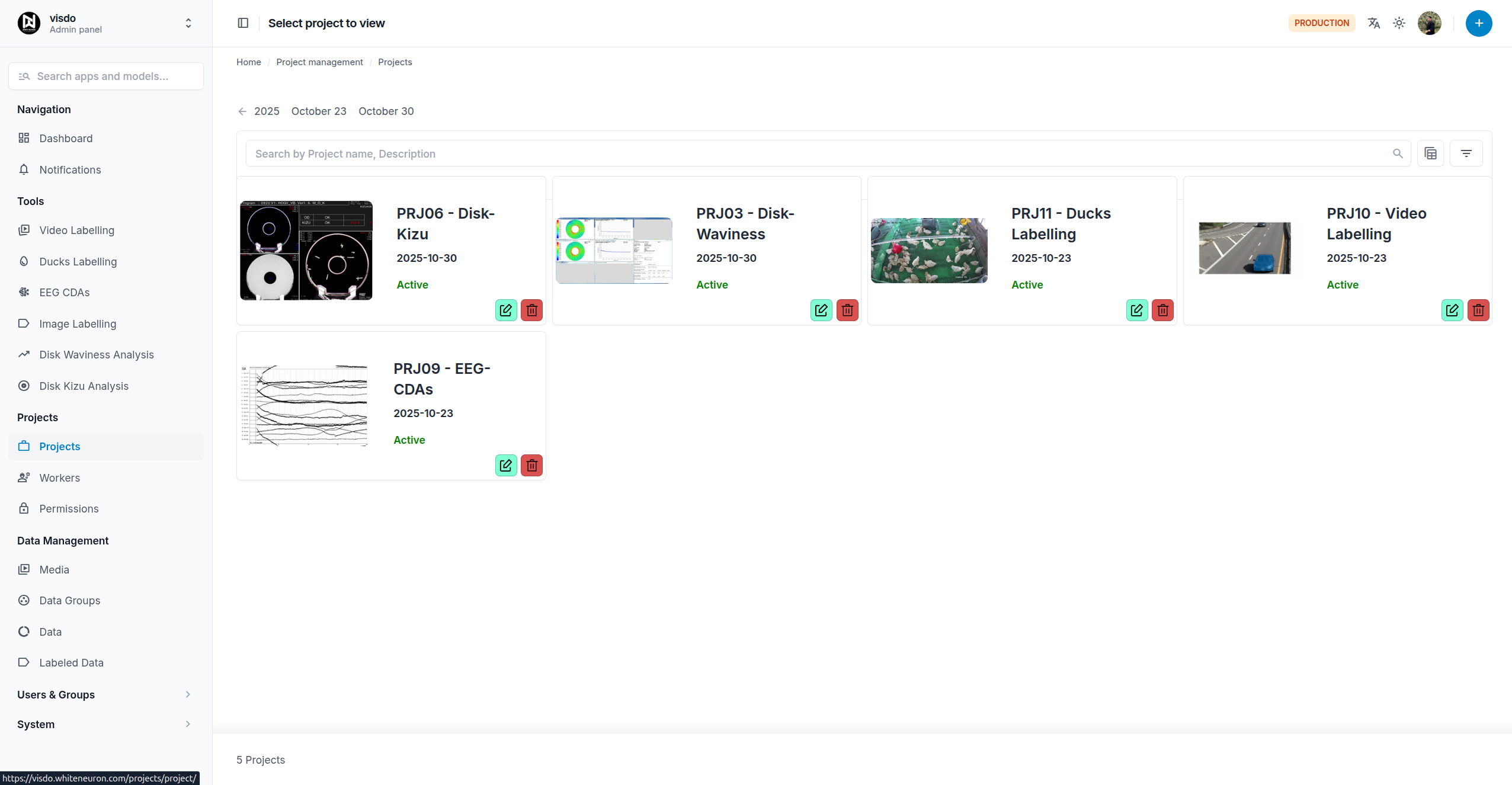Click edit icon on PRJ06 - Disk-Kizu card
The image size is (1512, 785).
[505, 310]
